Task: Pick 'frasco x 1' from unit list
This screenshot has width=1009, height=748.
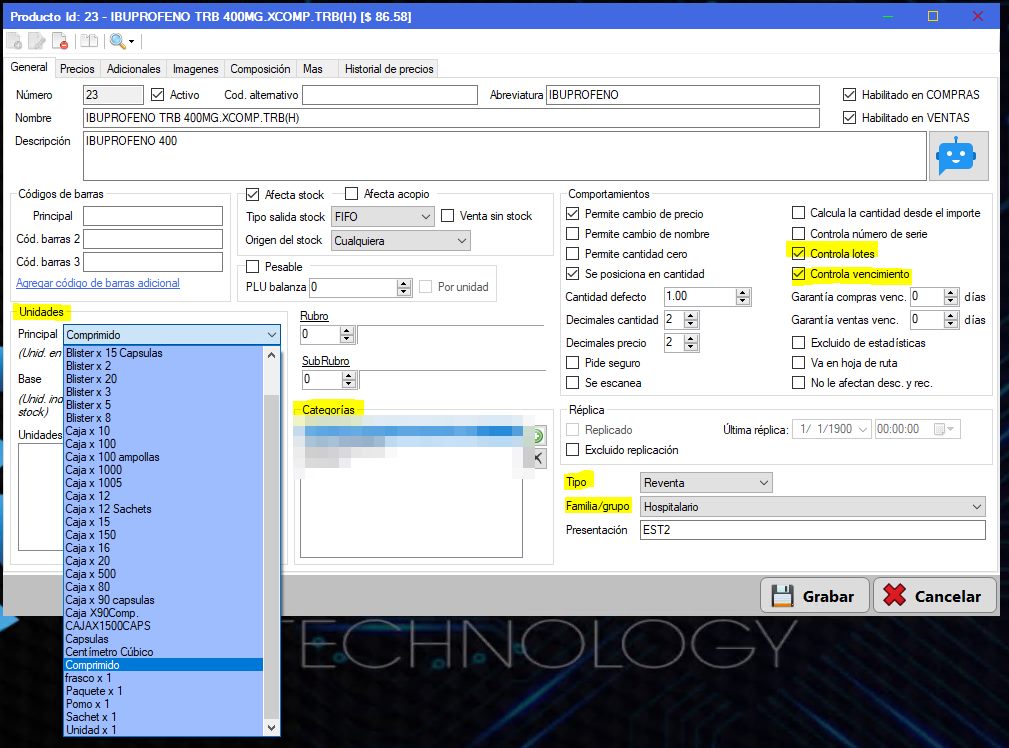Action: (x=163, y=678)
